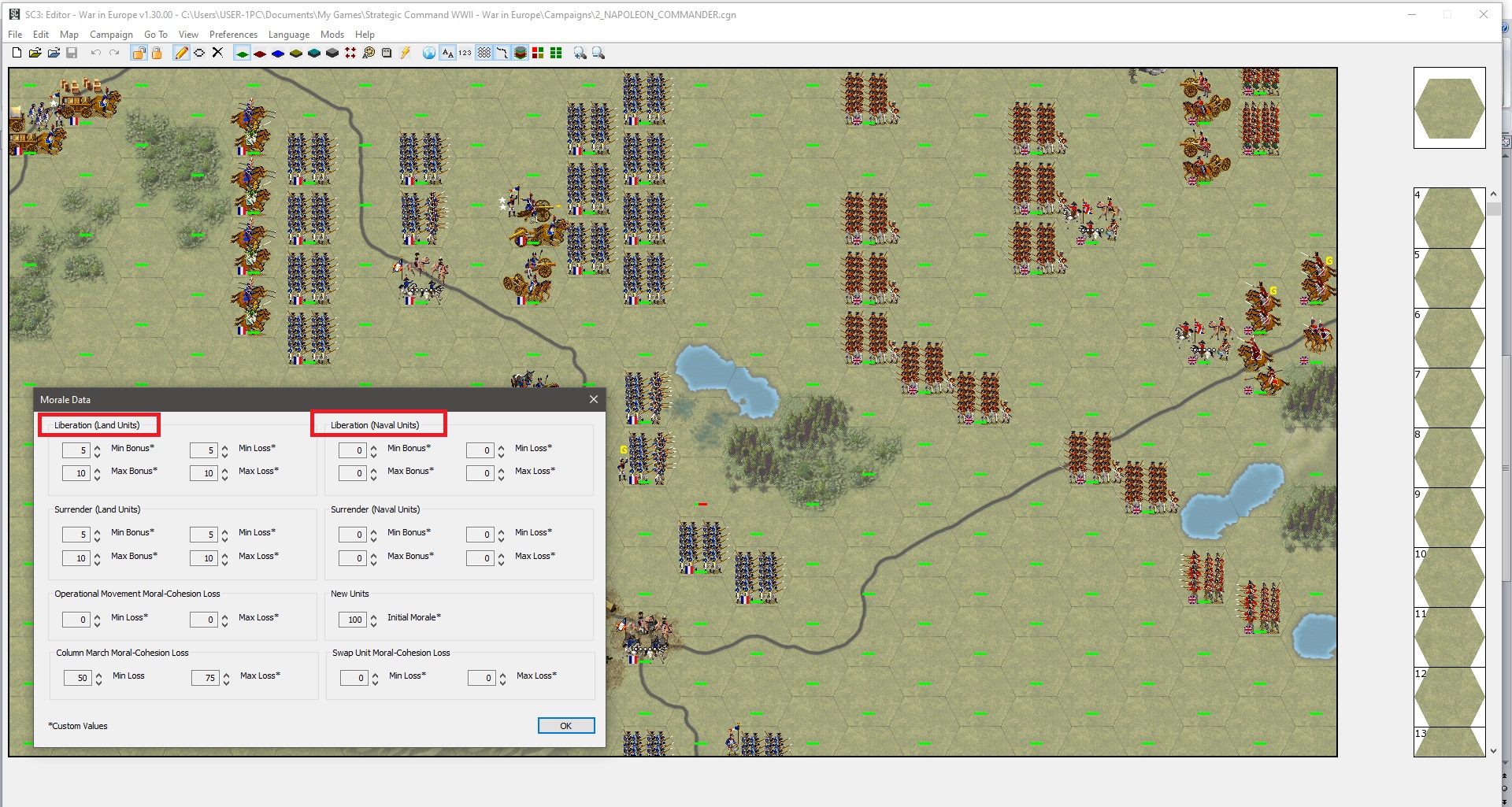The height and width of the screenshot is (807, 1512).
Task: Click Liberation (Naval Units) Max Bonus field
Action: tap(352, 473)
